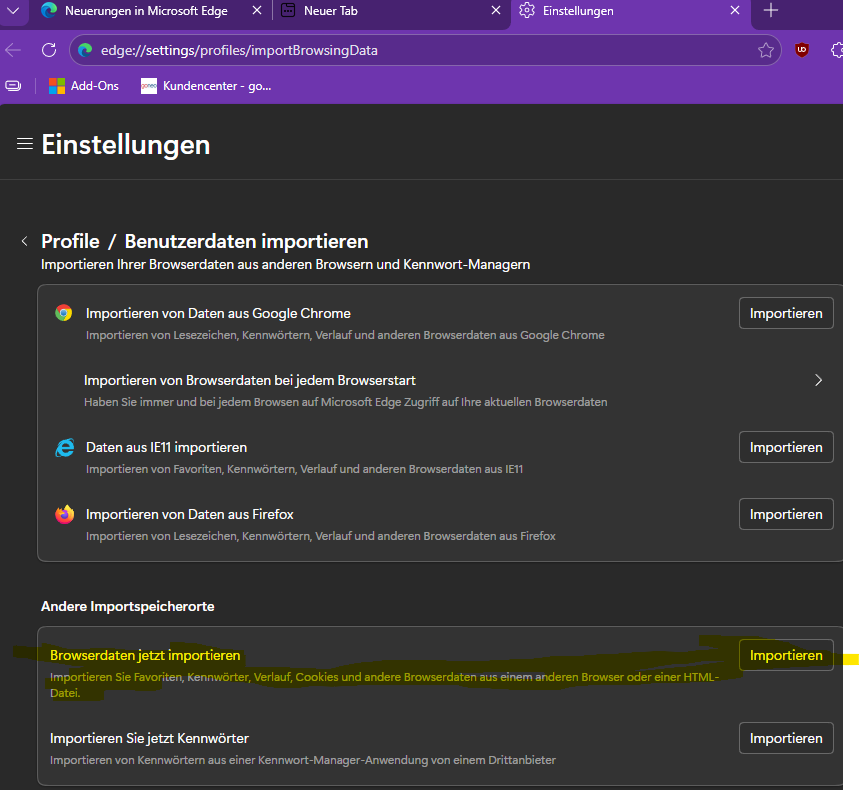
Task: Close the Neuer Tab tab
Action: pyautogui.click(x=495, y=10)
